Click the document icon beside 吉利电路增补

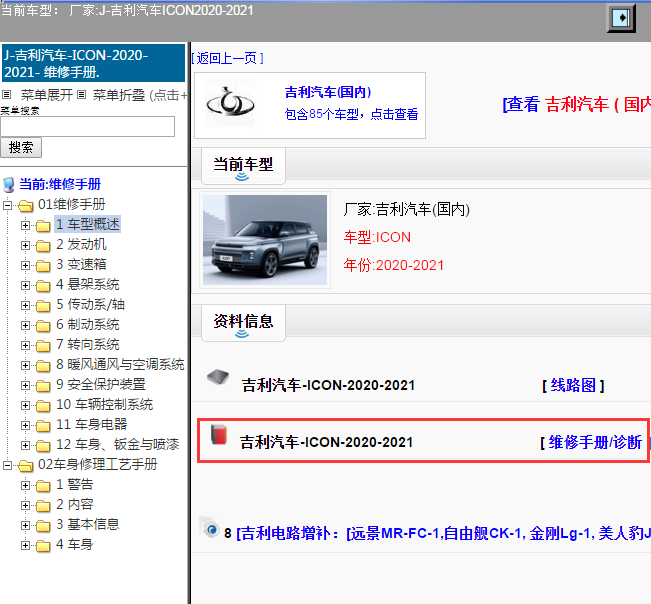coord(209,527)
